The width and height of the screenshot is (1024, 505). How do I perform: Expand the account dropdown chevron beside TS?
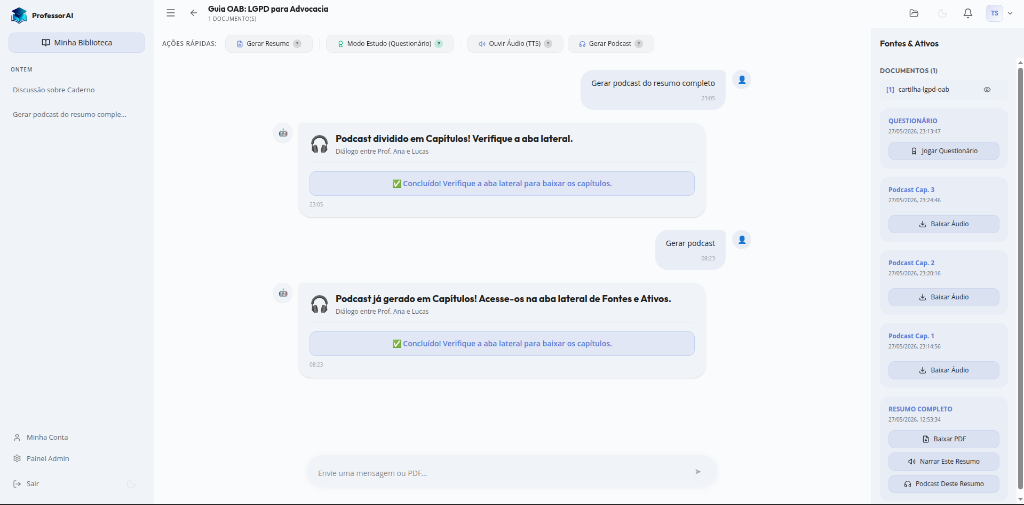click(1010, 13)
